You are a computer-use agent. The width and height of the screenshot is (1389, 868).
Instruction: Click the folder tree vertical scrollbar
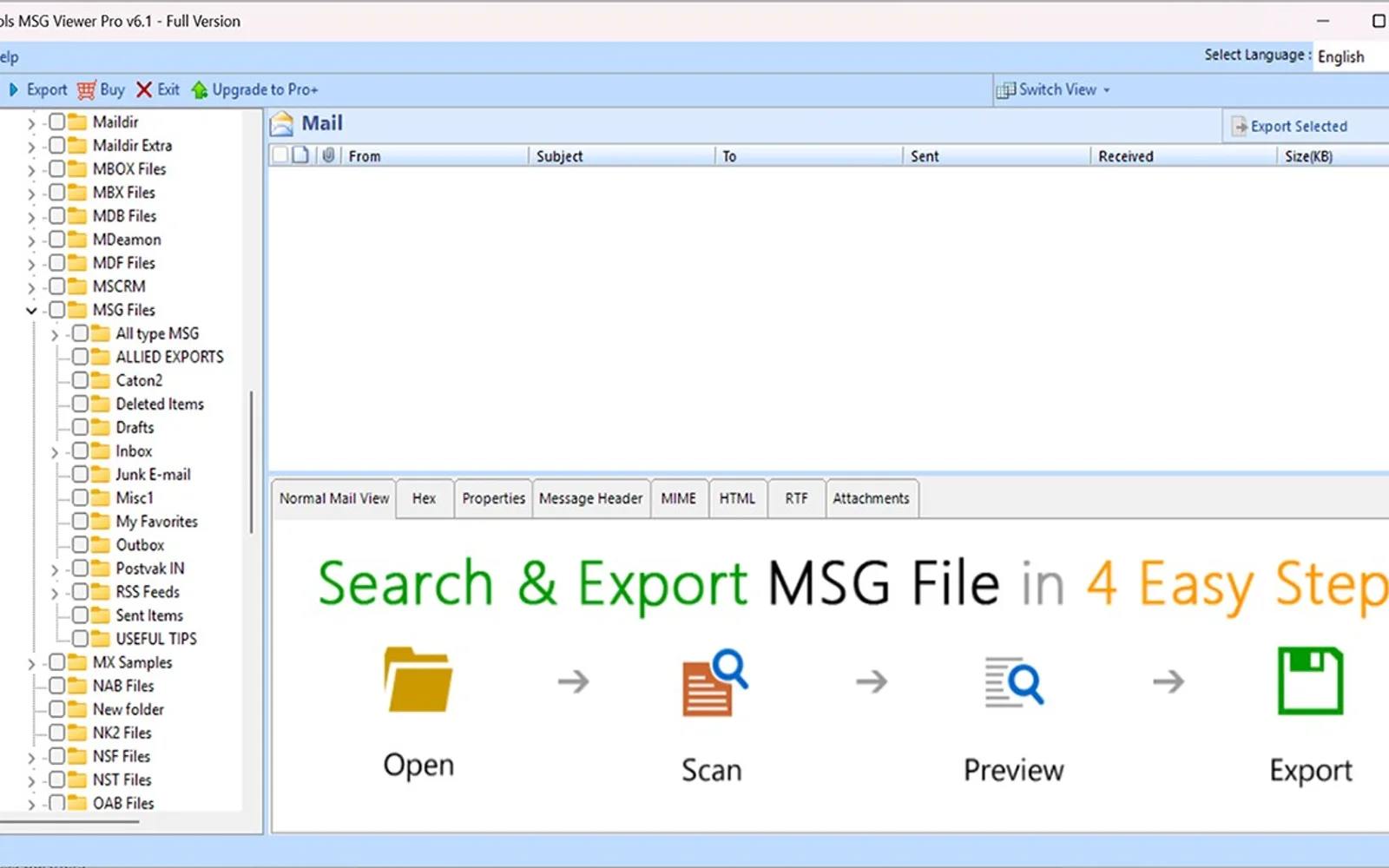[x=252, y=462]
